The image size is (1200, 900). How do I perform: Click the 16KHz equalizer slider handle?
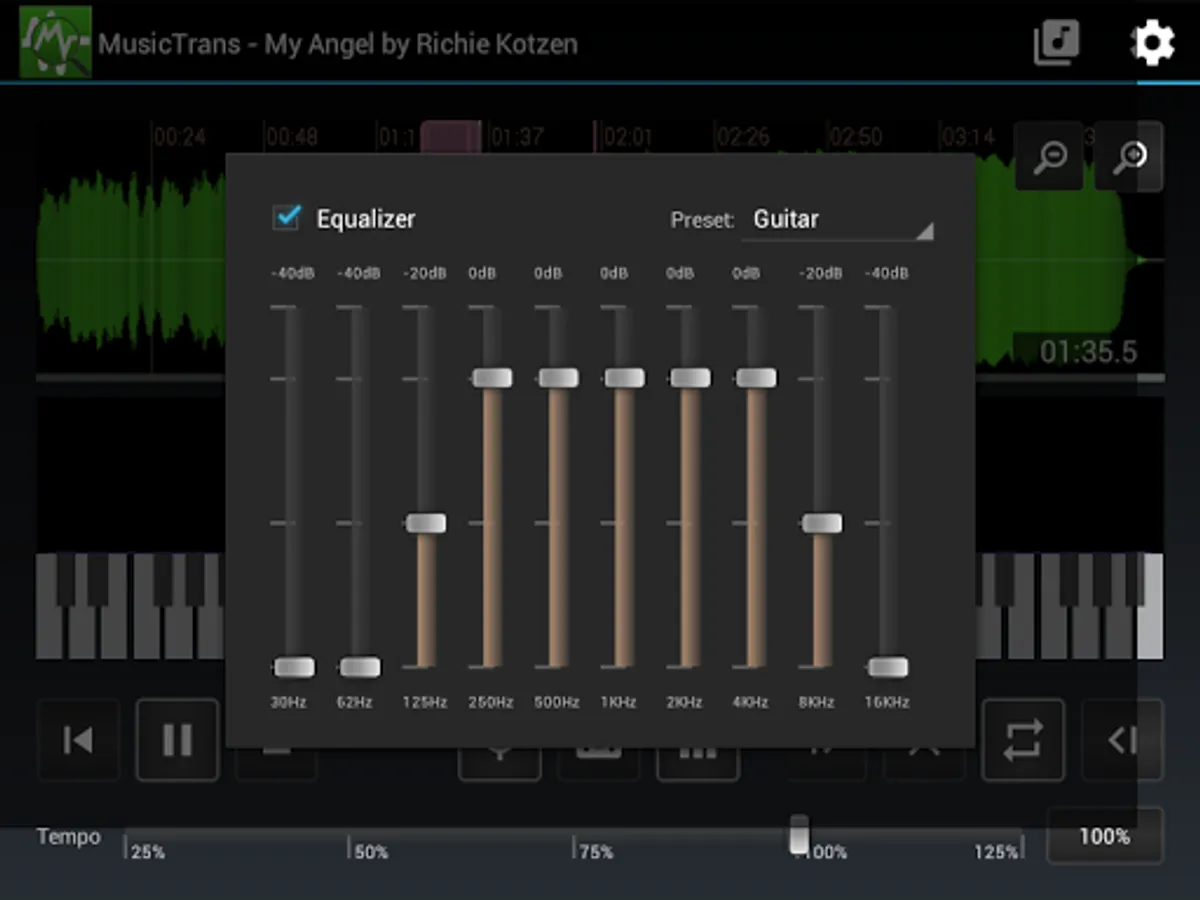tap(888, 667)
